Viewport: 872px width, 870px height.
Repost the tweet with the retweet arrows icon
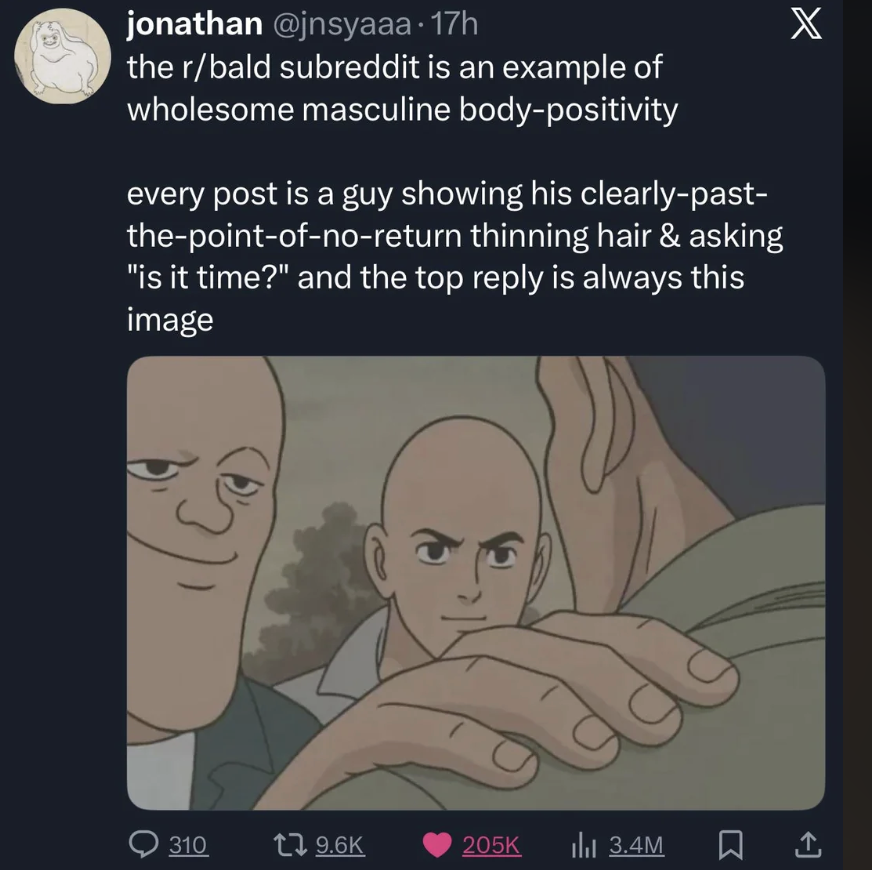point(291,844)
